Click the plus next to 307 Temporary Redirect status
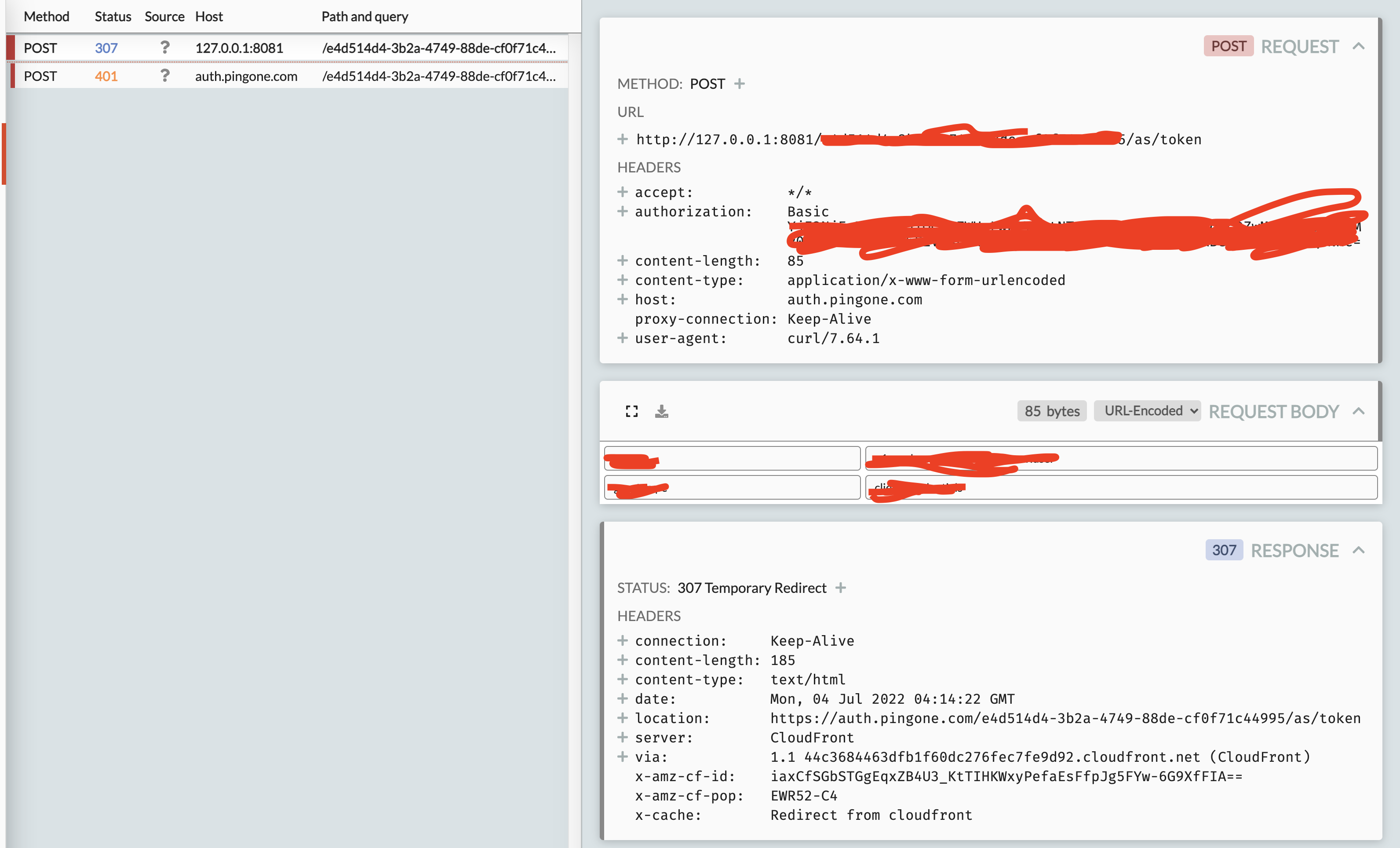The height and width of the screenshot is (848, 1400). tap(841, 588)
